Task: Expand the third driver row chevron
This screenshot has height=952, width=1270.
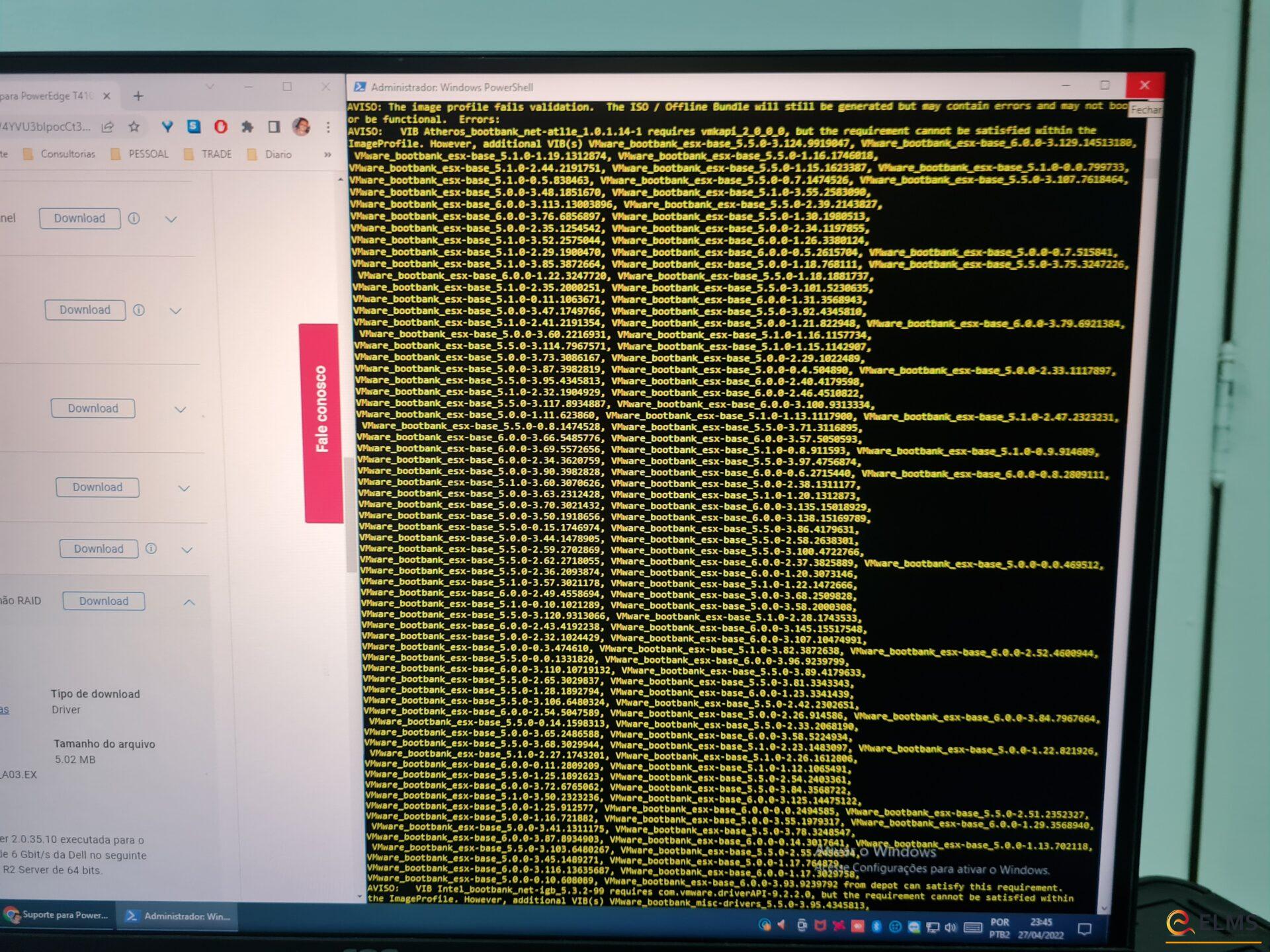Action: (x=180, y=409)
